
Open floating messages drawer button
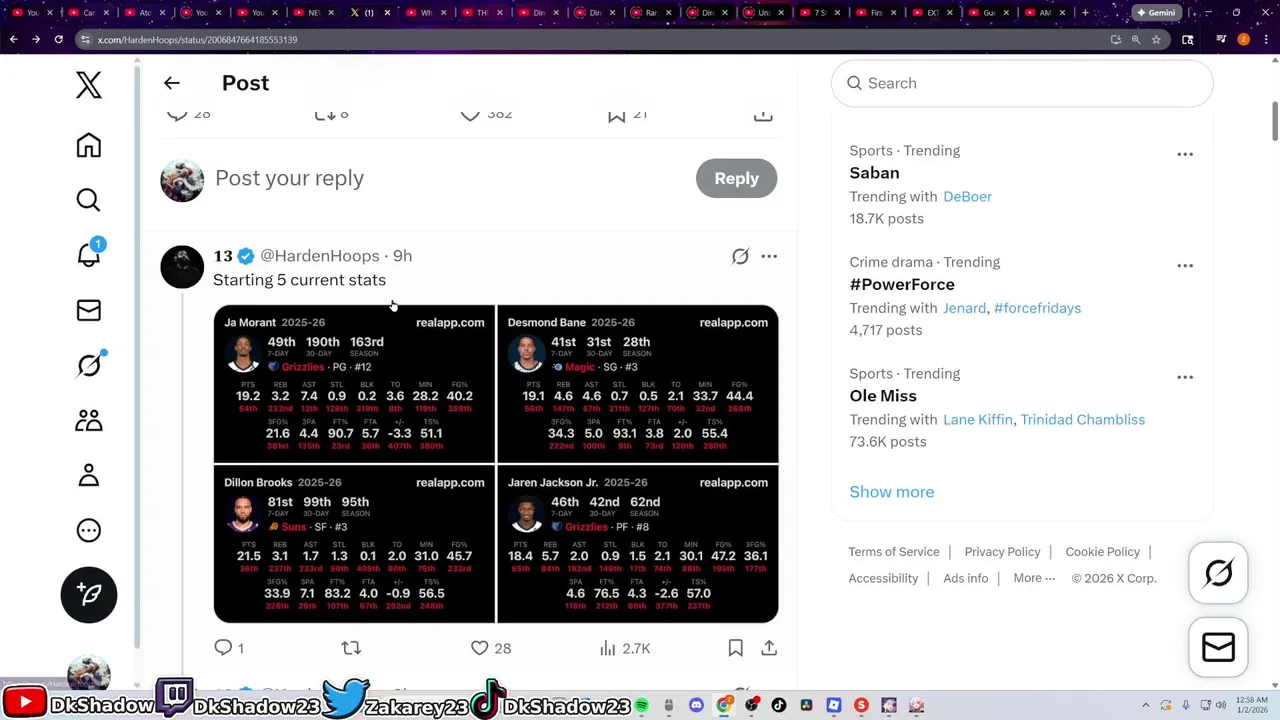[1218, 648]
